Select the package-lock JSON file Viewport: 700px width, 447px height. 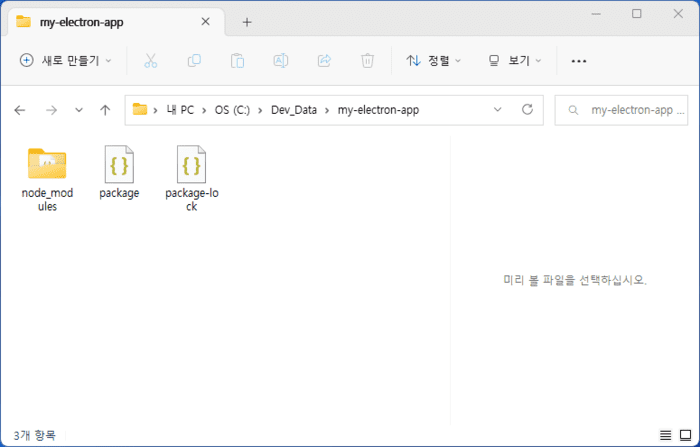point(192,179)
